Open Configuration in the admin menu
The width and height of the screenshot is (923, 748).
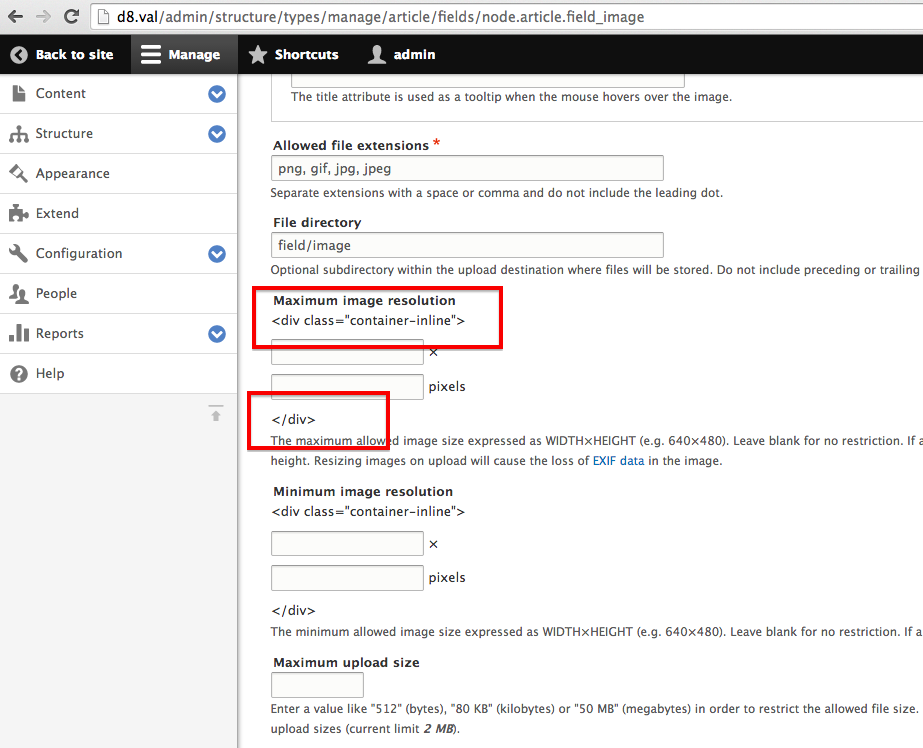coord(79,253)
